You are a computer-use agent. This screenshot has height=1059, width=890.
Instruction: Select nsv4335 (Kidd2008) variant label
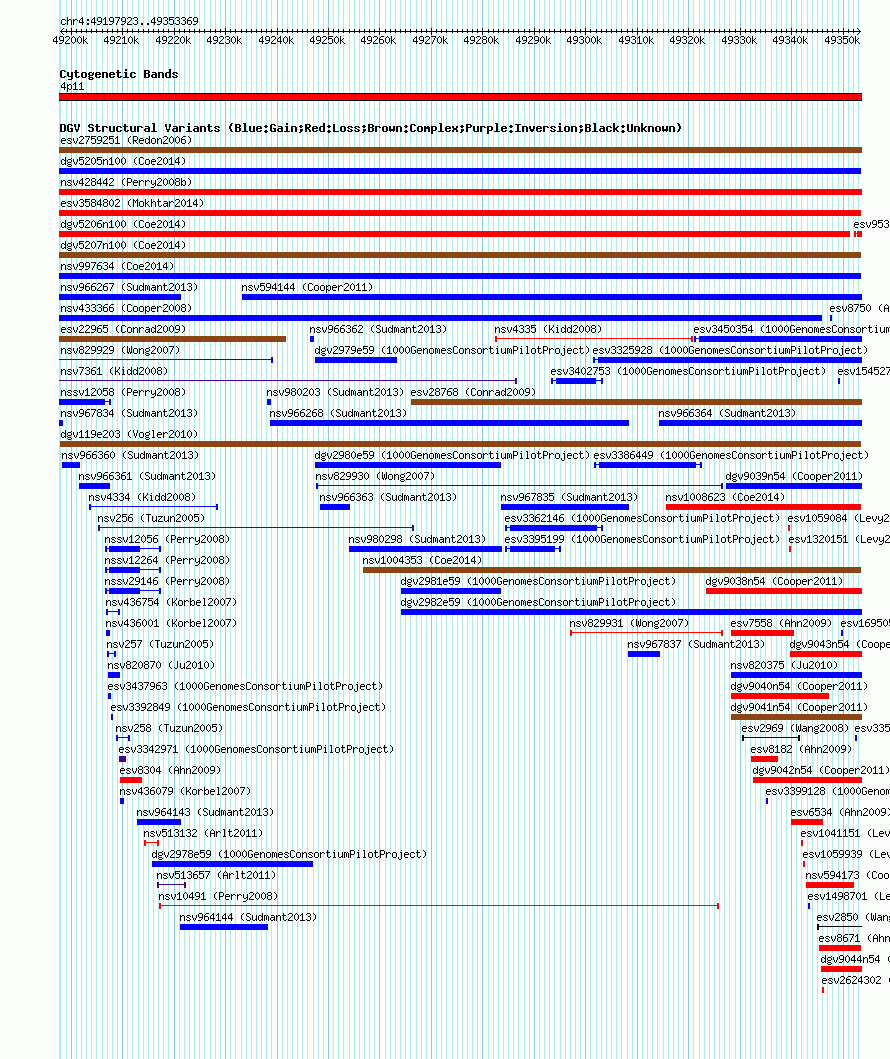[548, 329]
